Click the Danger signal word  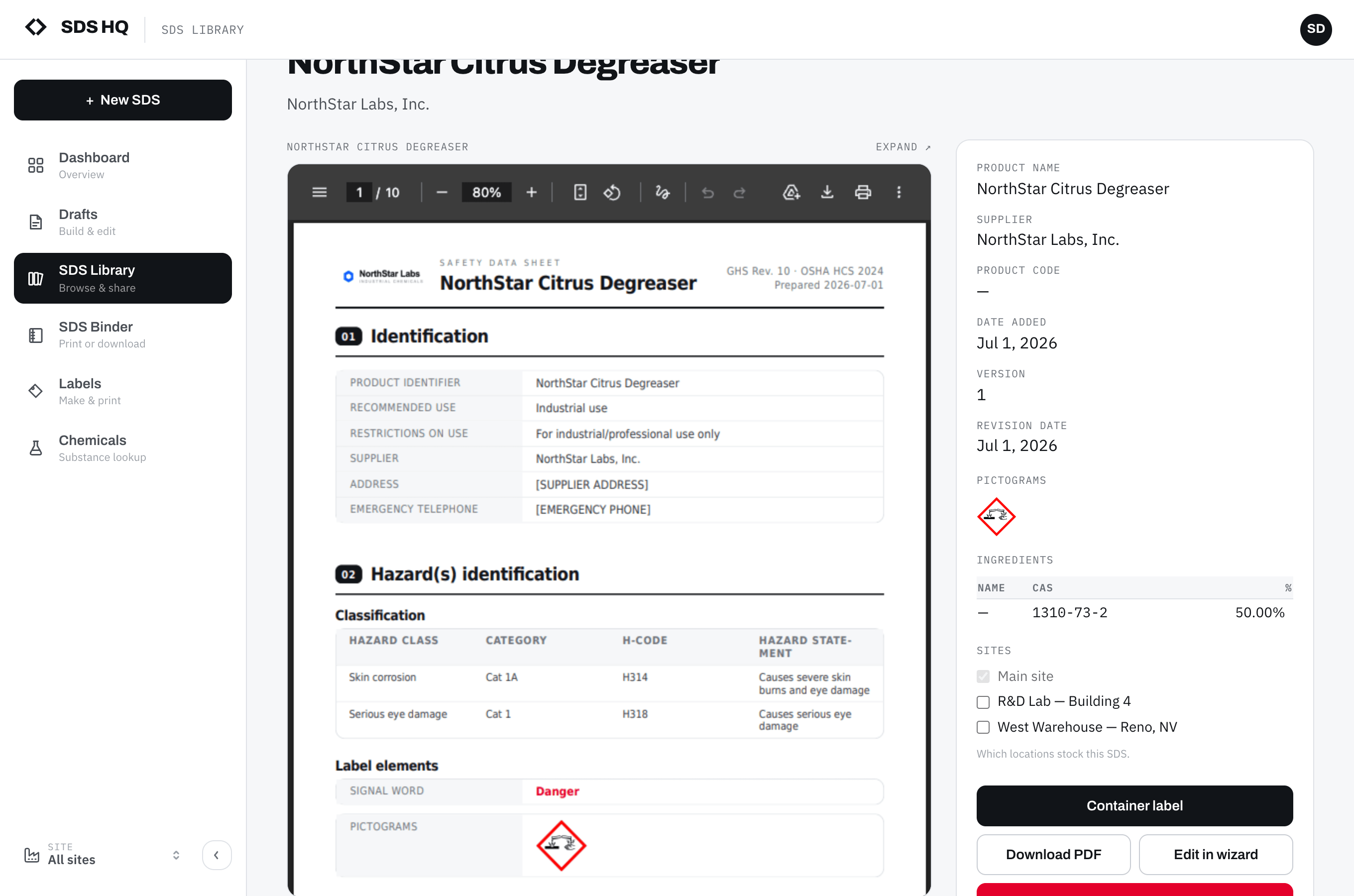coord(557,791)
